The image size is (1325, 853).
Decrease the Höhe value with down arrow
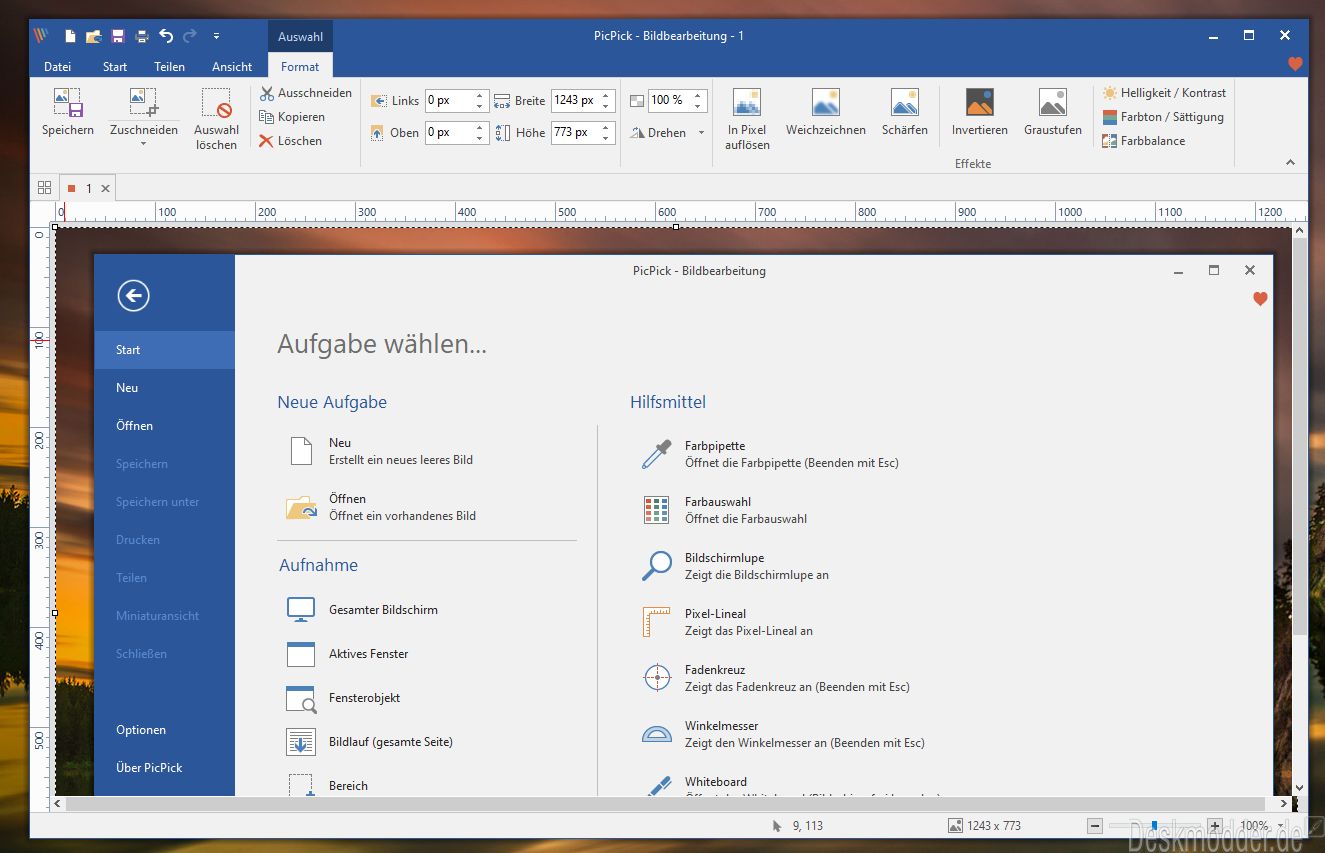(606, 138)
